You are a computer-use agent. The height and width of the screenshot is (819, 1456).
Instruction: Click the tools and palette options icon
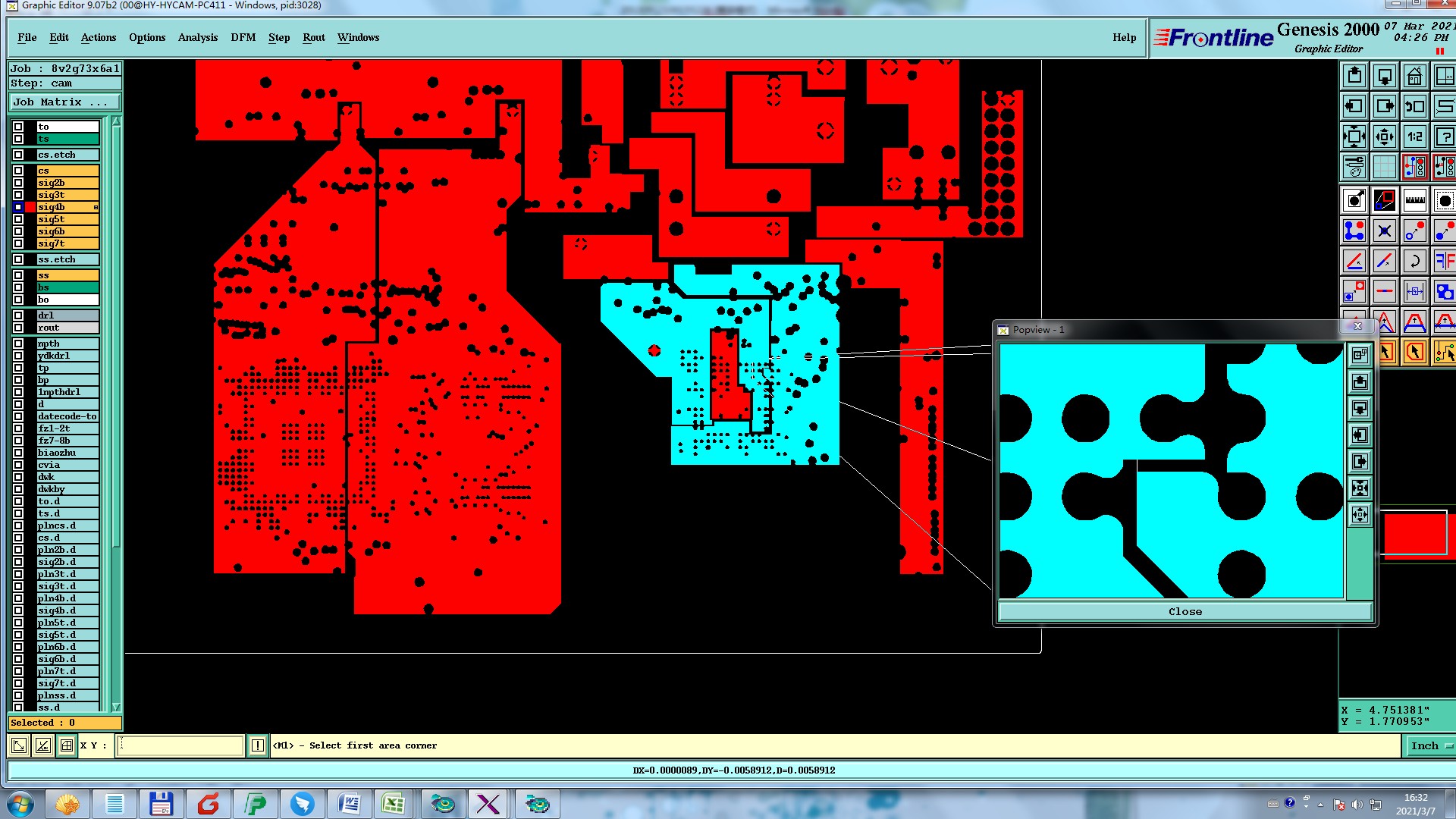tap(1354, 167)
